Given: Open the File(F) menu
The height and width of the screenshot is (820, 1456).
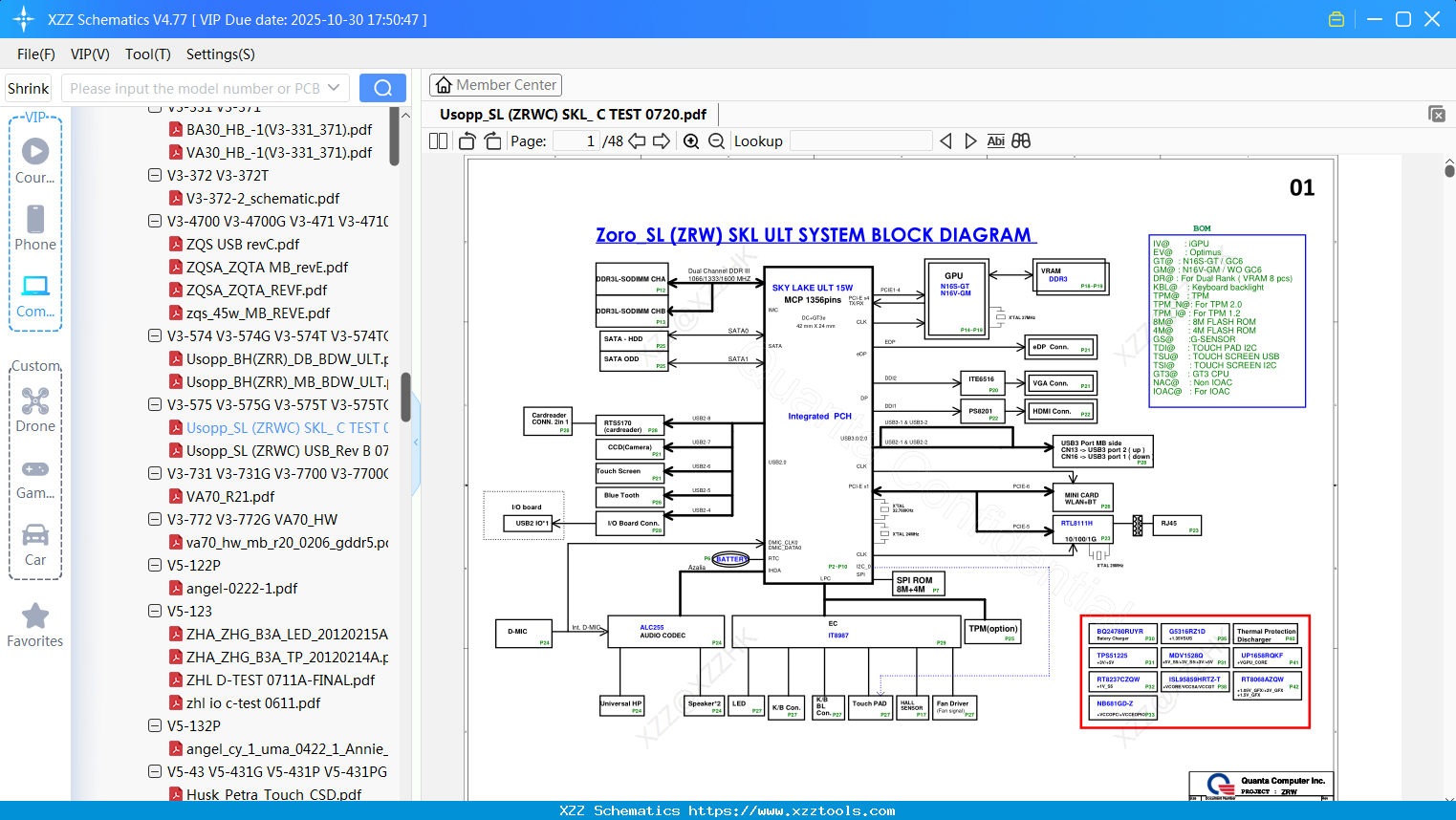Looking at the screenshot, I should pyautogui.click(x=36, y=54).
